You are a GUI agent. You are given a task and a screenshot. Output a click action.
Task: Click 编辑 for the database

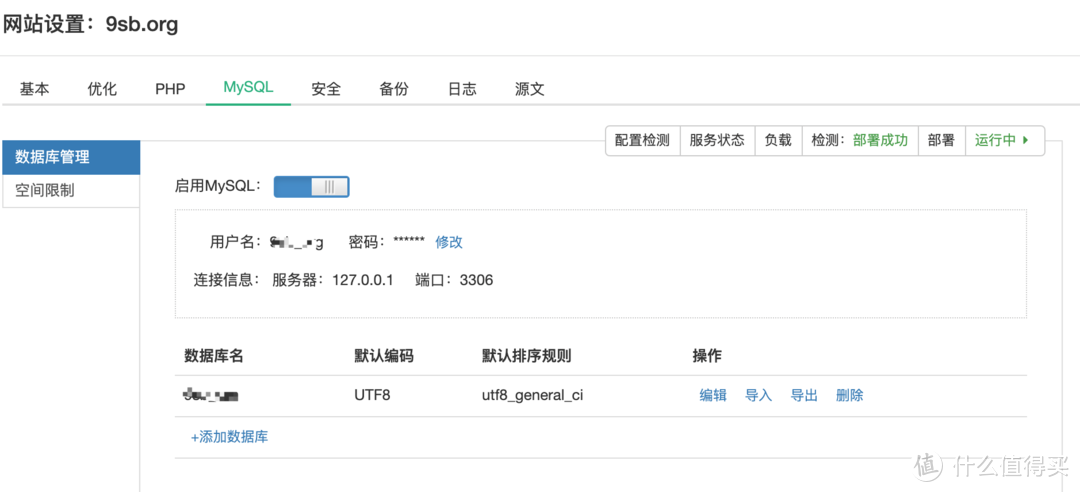coord(714,396)
